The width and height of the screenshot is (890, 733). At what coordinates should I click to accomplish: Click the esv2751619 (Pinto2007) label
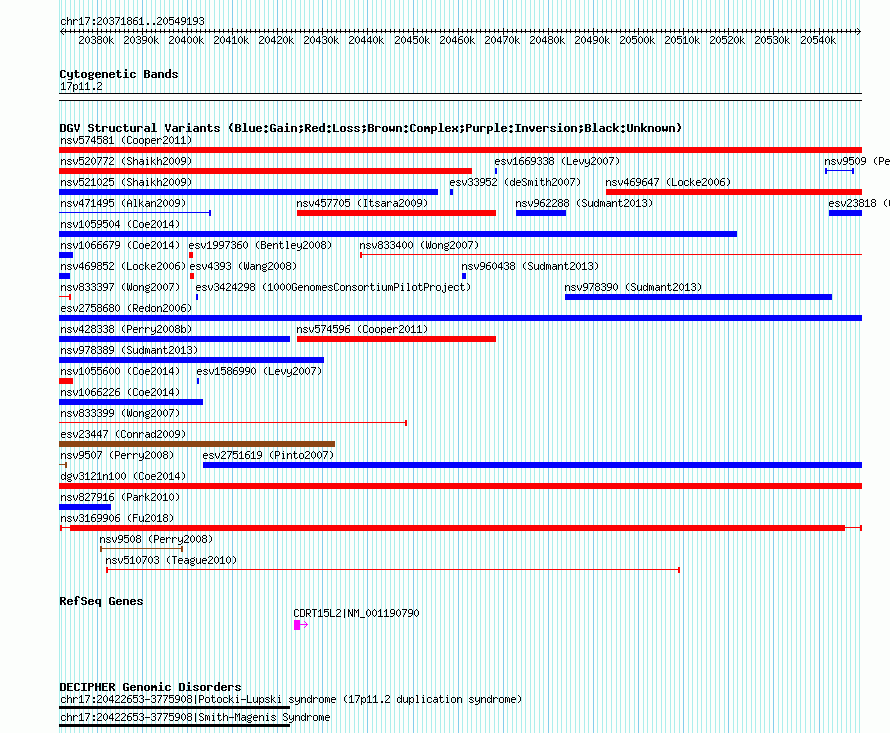[268, 455]
